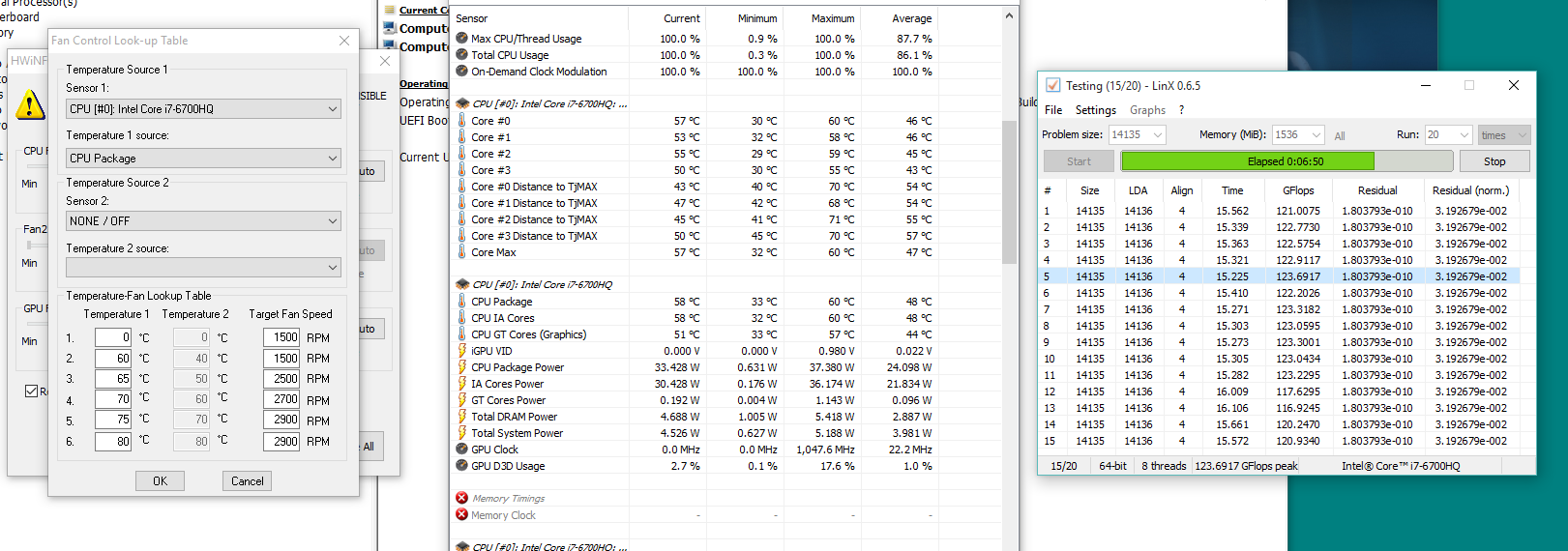Open the LinX Run count dropdown
1568x551 pixels.
1448,135
